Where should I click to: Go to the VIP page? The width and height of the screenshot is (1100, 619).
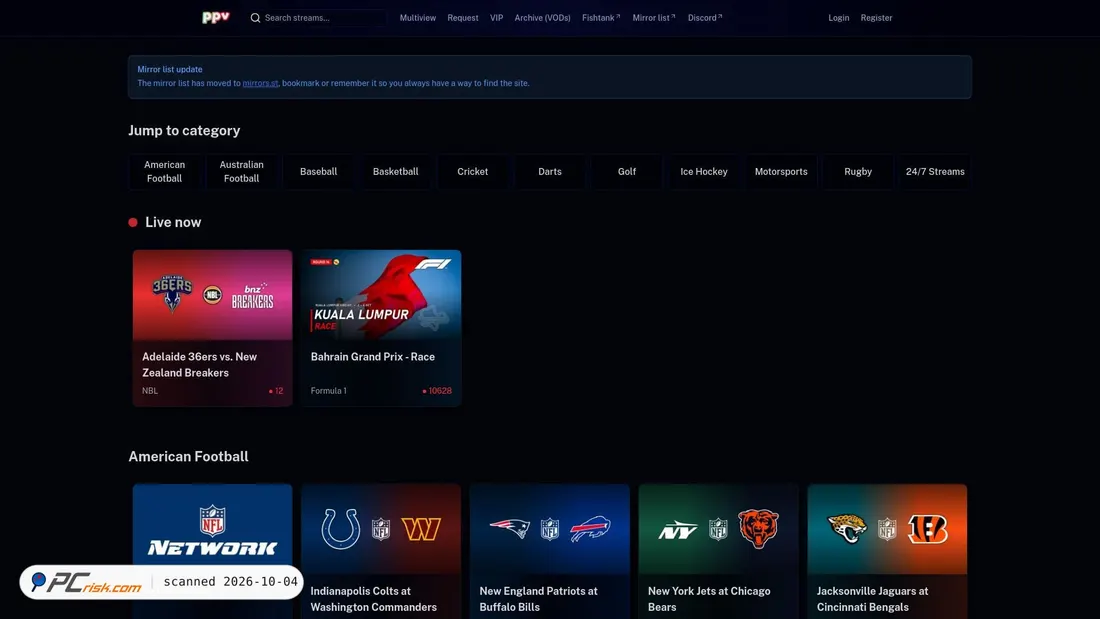click(497, 18)
